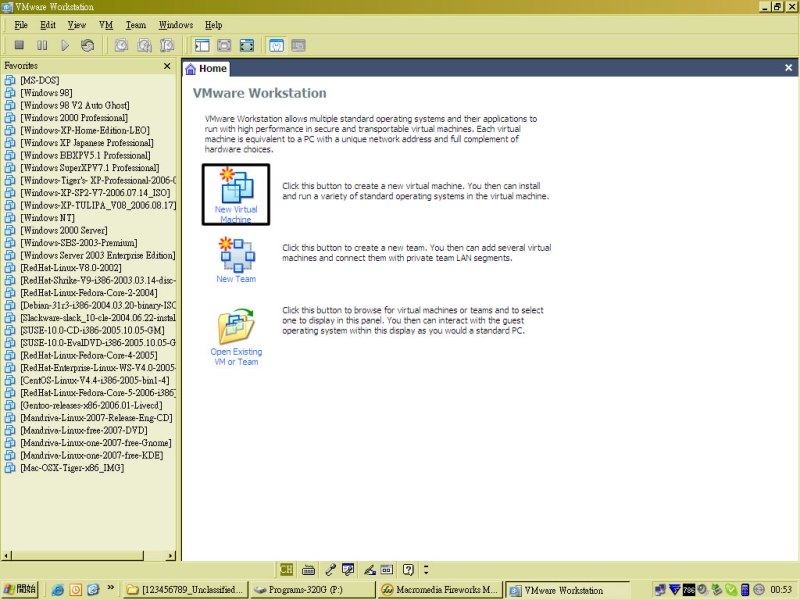Close the Favorites panel
This screenshot has height=600, width=800.
(167, 66)
